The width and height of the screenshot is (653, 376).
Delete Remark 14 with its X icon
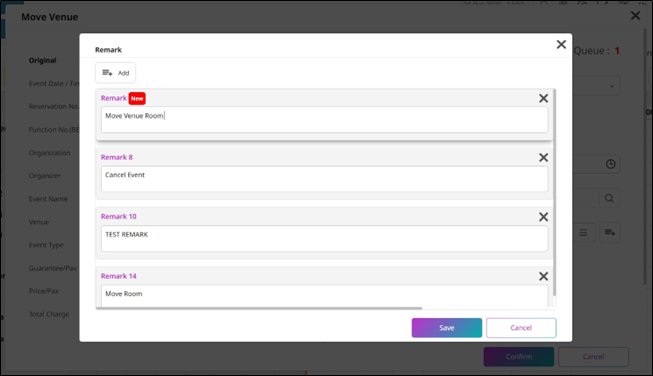(x=543, y=276)
